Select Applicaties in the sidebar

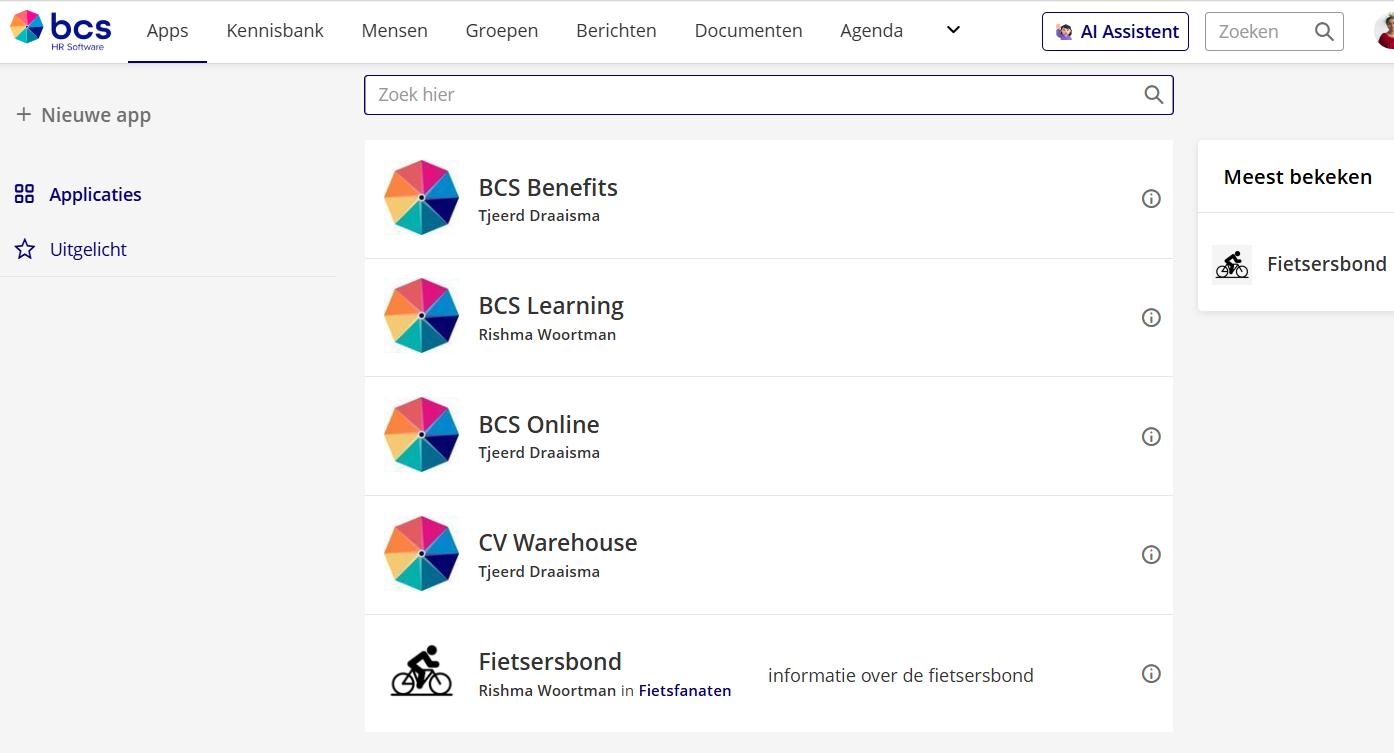coord(95,194)
